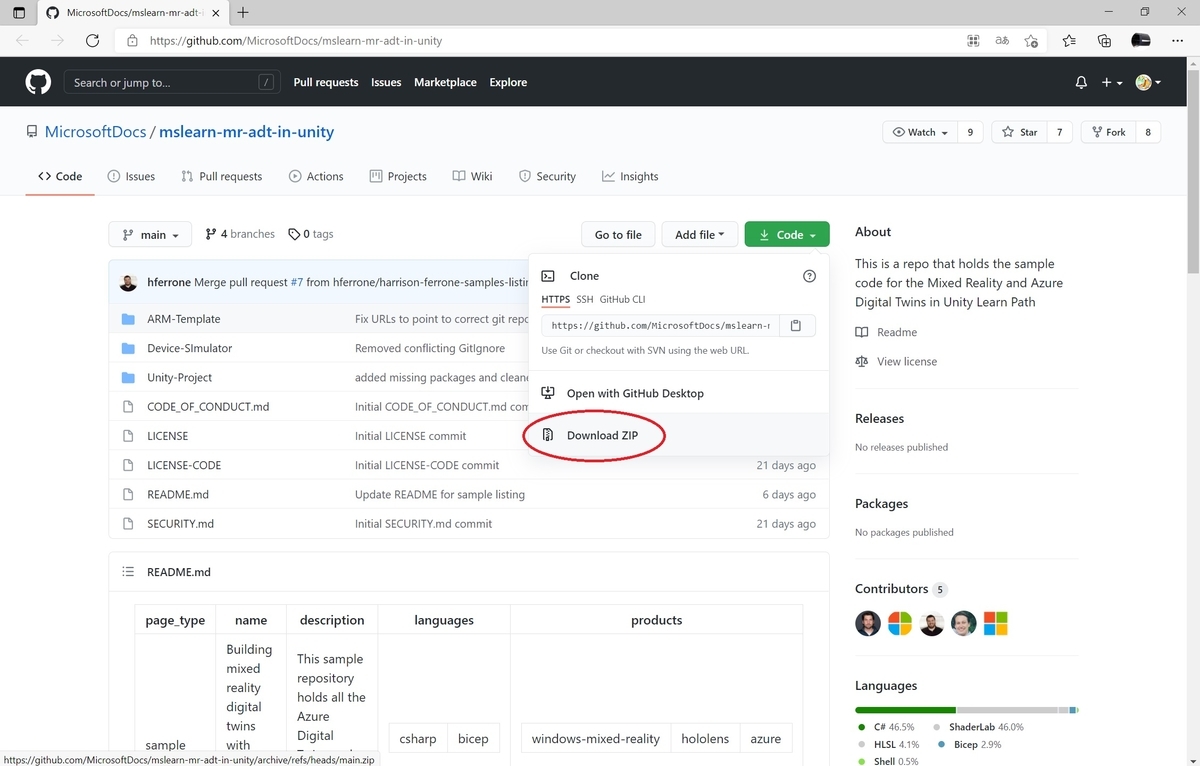The height and width of the screenshot is (766, 1200).
Task: Select the HTTPS clone option
Action: [x=555, y=299]
